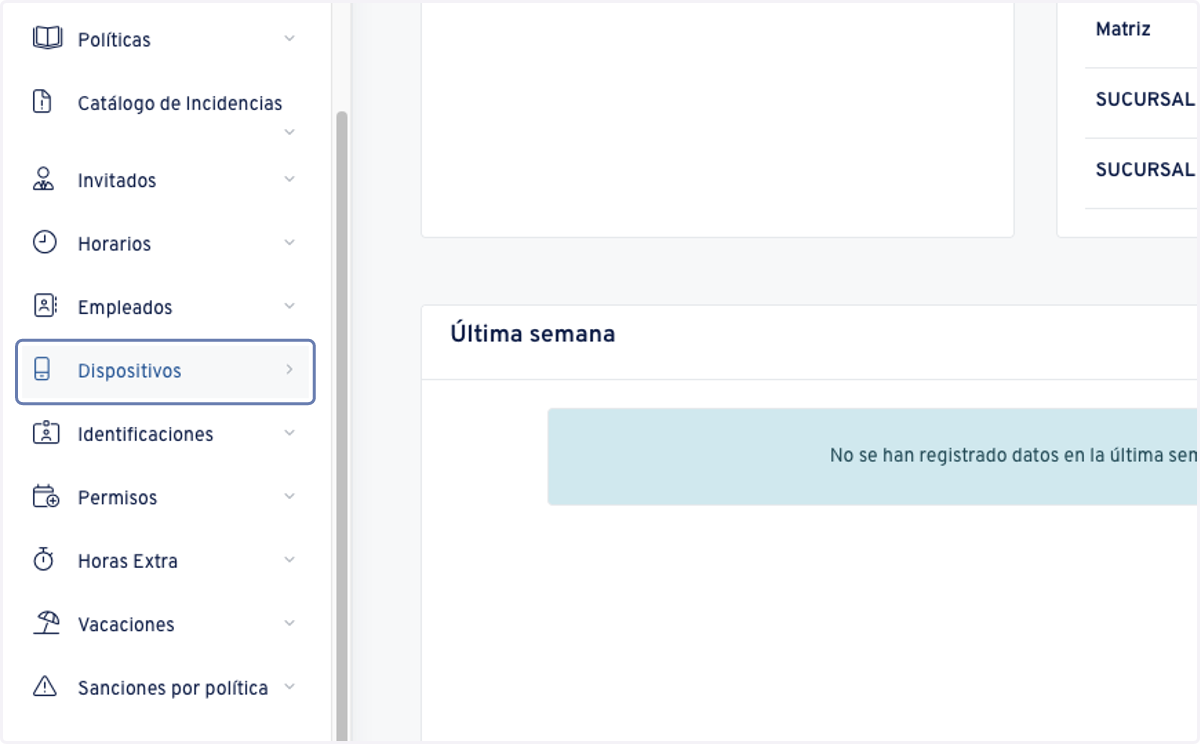Open the Sanciones por política menu label
Screen dimensions: 1200x744
click(173, 688)
